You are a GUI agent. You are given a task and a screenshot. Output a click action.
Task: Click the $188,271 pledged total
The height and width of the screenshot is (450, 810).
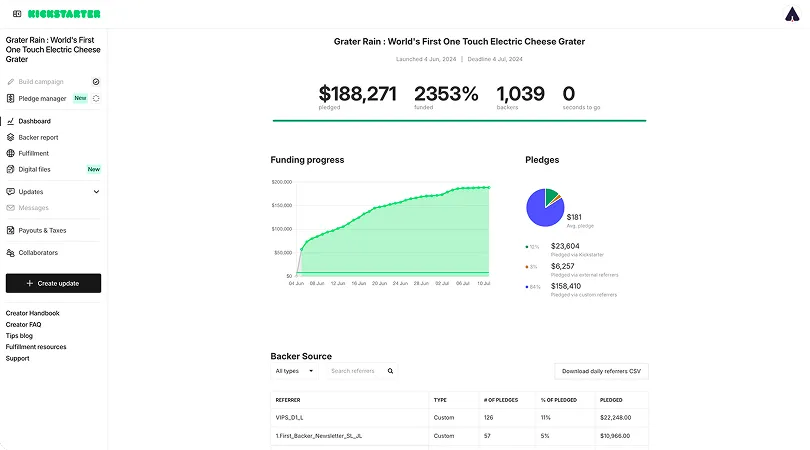(x=357, y=94)
